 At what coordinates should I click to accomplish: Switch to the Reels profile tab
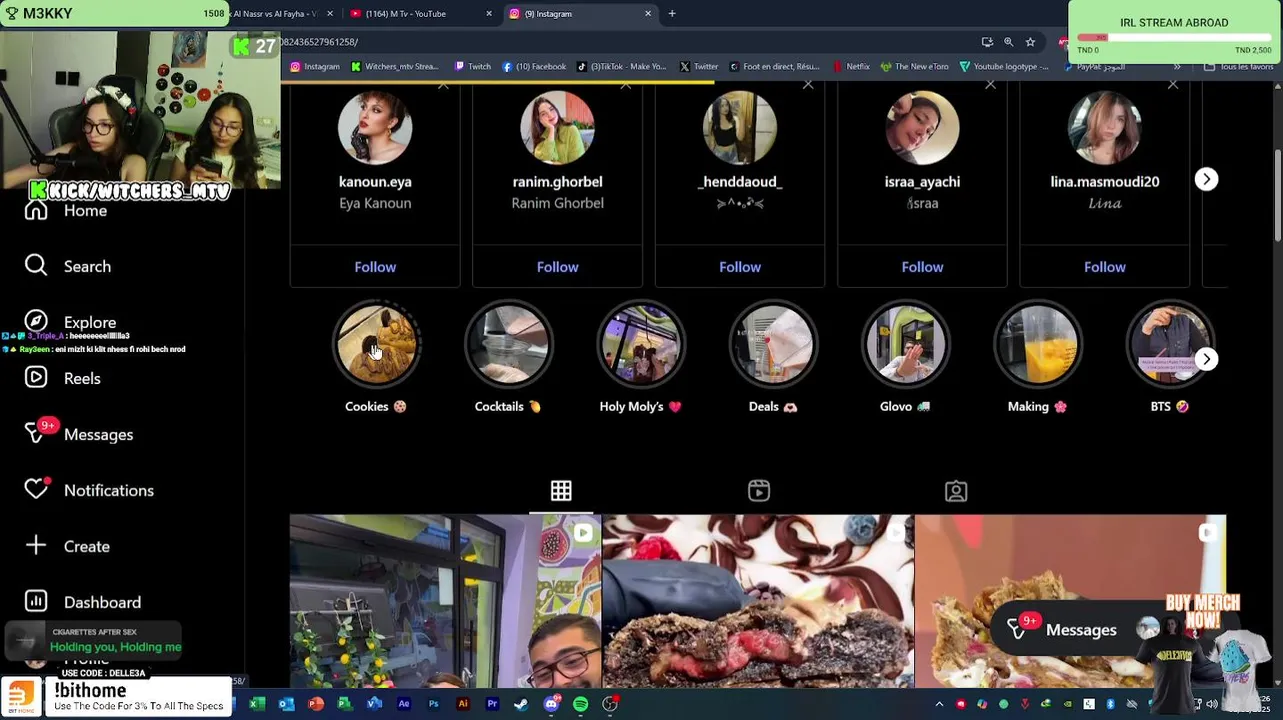click(x=759, y=491)
